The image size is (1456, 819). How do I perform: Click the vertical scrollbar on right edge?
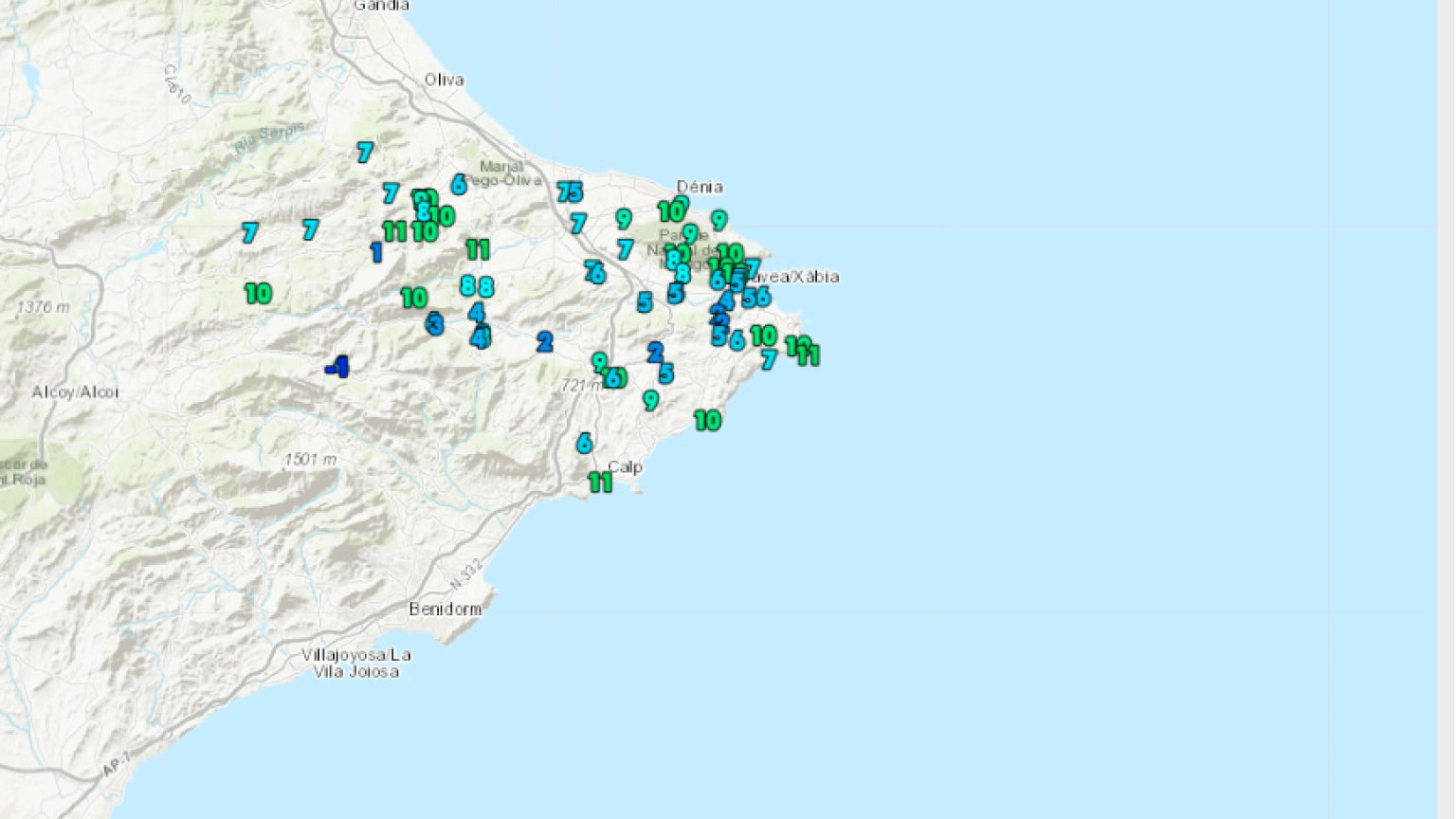coord(1446,409)
